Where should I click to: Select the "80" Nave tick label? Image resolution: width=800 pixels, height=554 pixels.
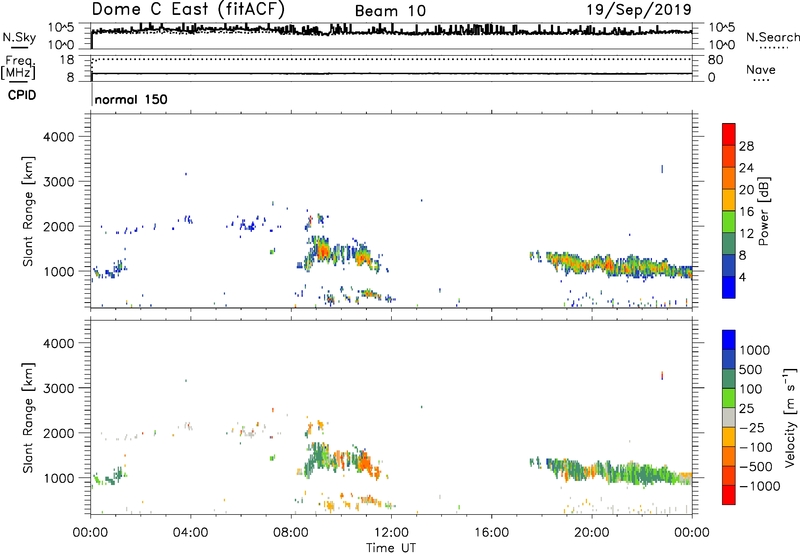click(715, 60)
